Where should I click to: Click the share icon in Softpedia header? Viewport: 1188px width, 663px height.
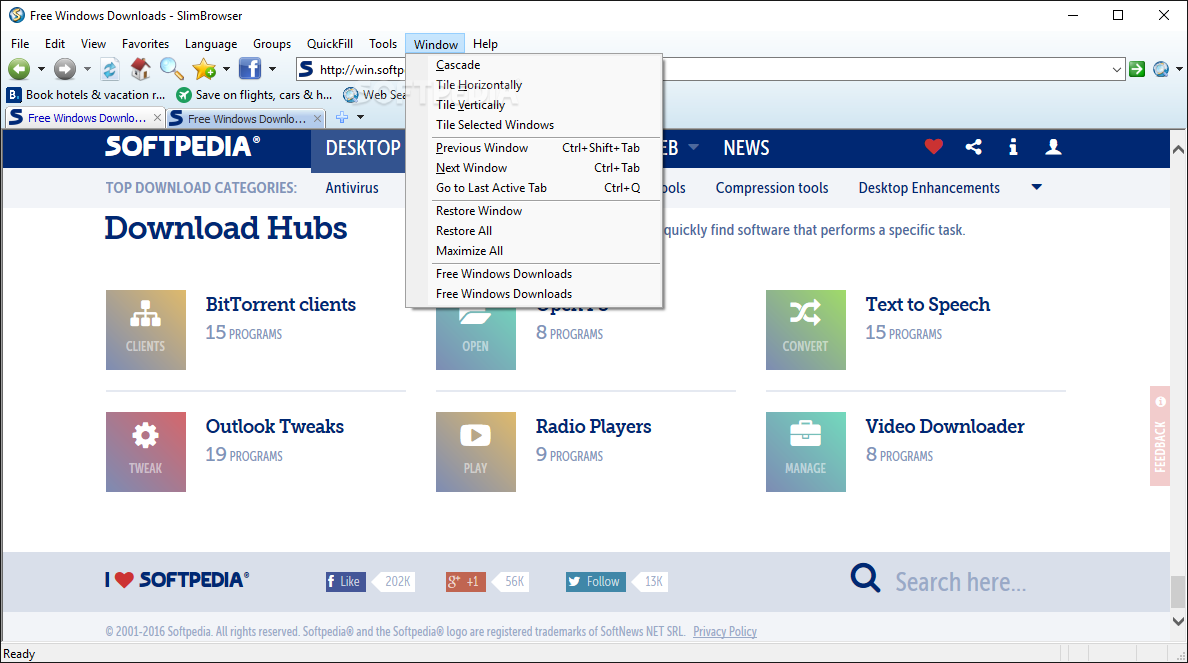tap(974, 147)
